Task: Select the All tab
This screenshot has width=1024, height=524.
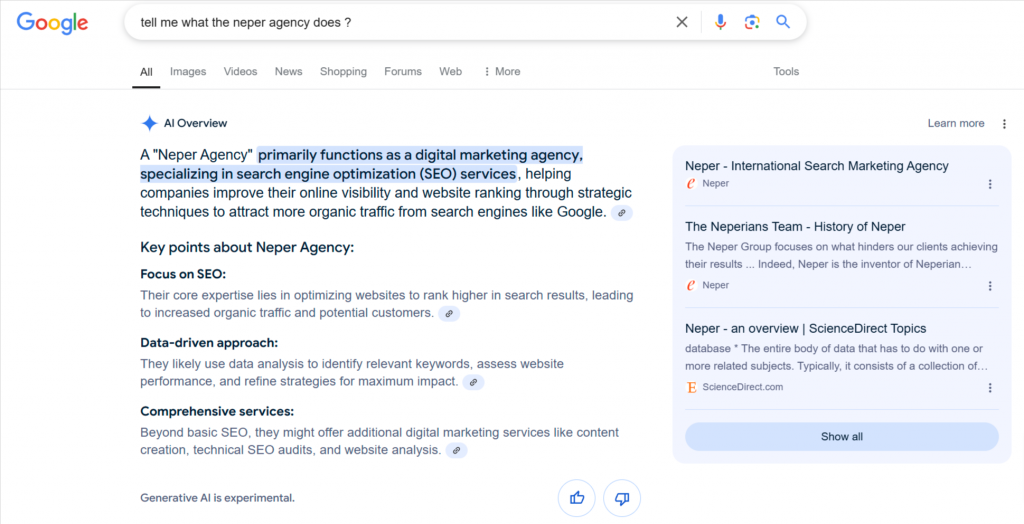Action: [x=146, y=72]
